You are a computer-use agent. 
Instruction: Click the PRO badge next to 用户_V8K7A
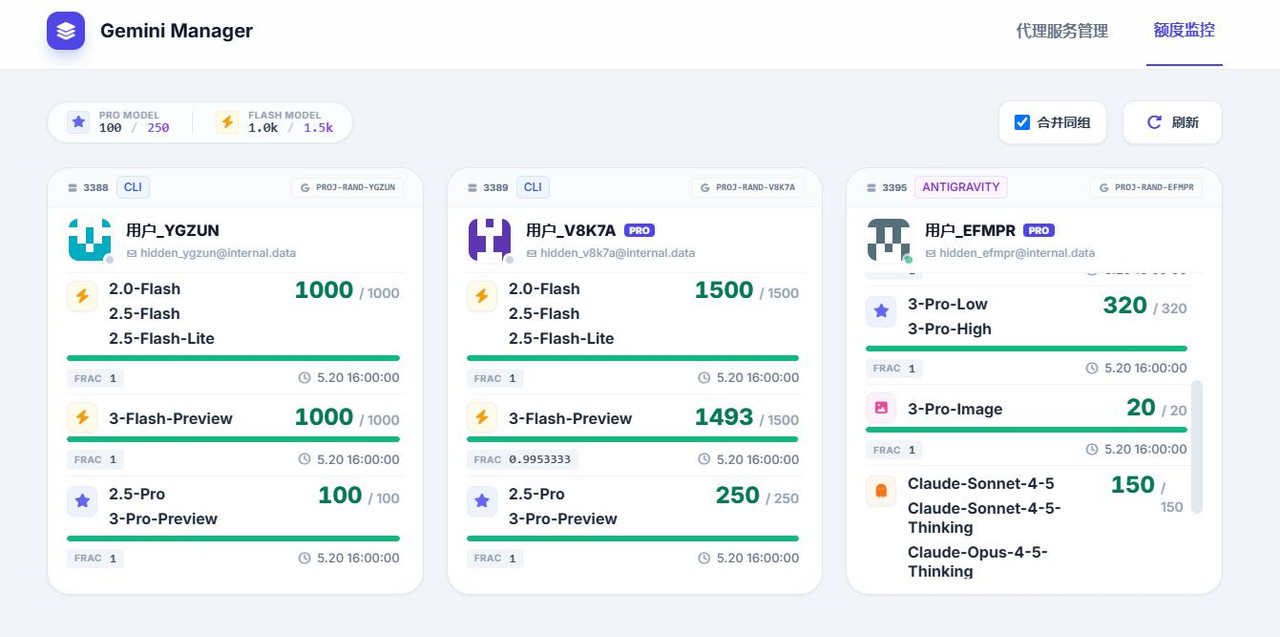coord(640,230)
